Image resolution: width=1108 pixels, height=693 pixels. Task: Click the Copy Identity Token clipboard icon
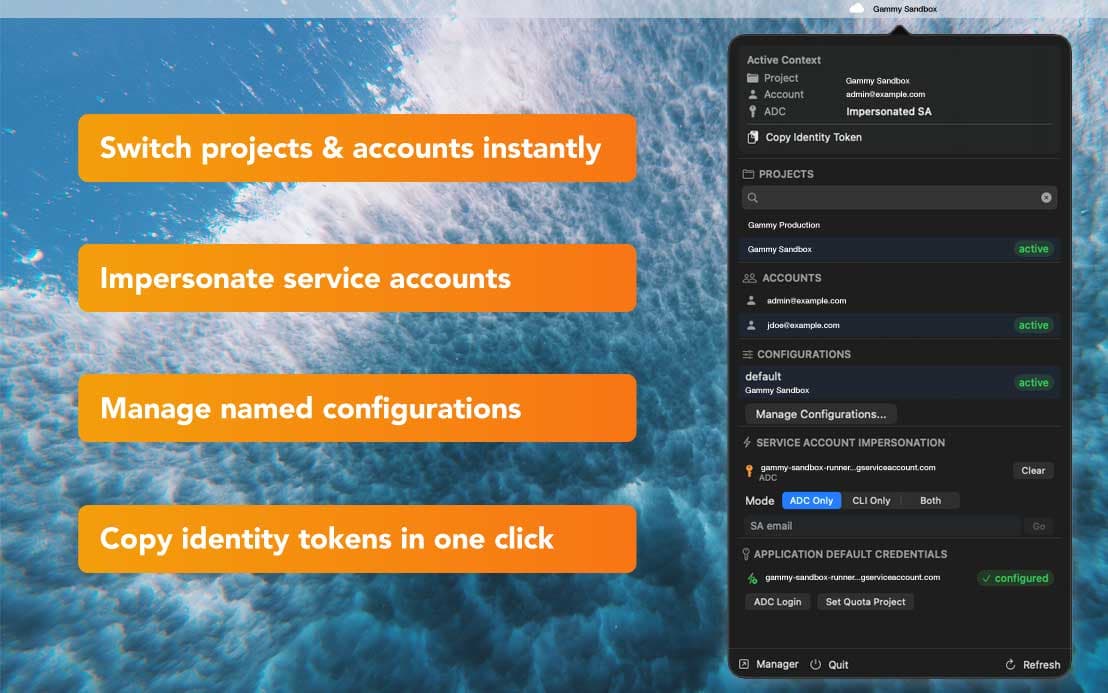coord(751,137)
